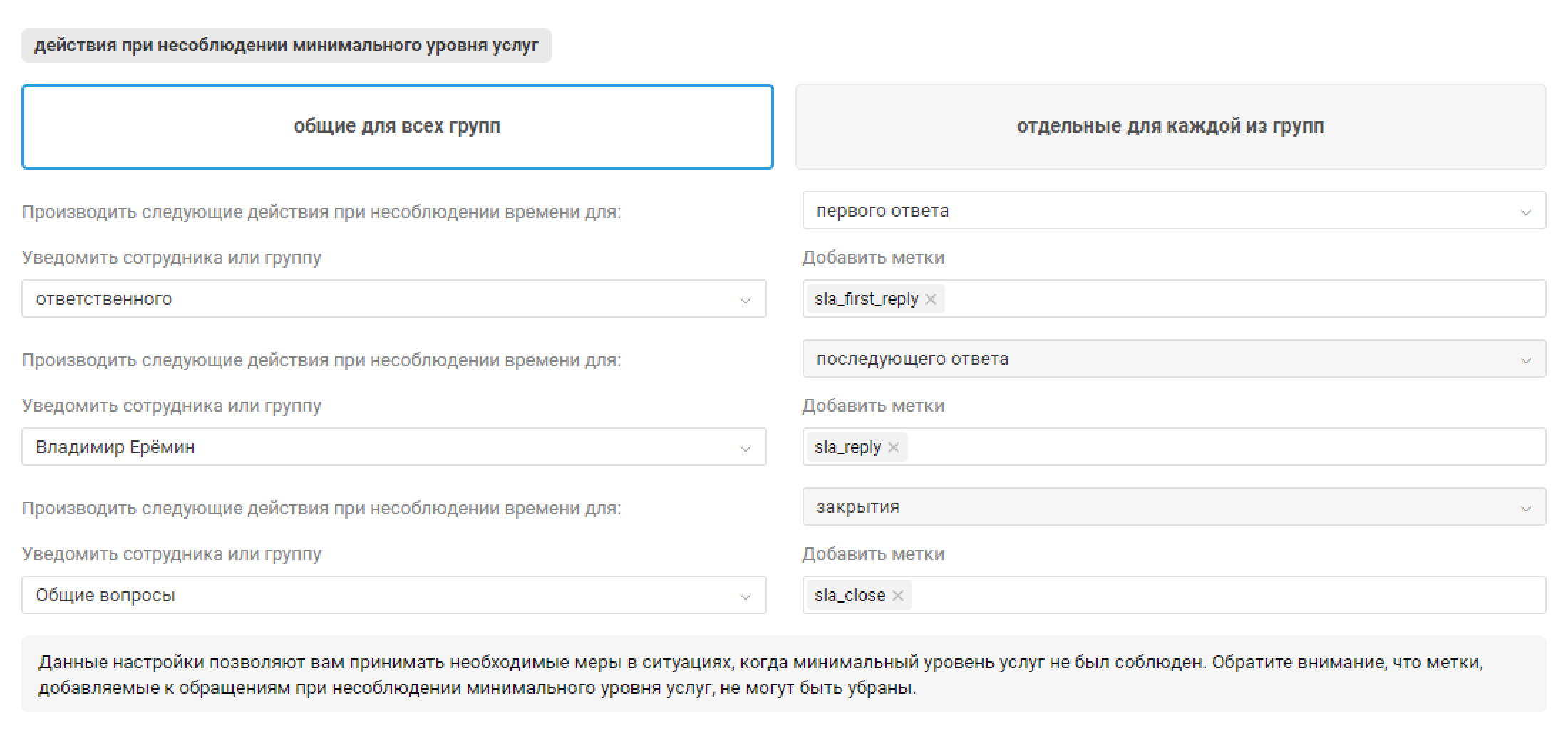Remove the sla_first_reply tag
Viewport: 1568px width, 748px height.
pyautogui.click(x=931, y=299)
